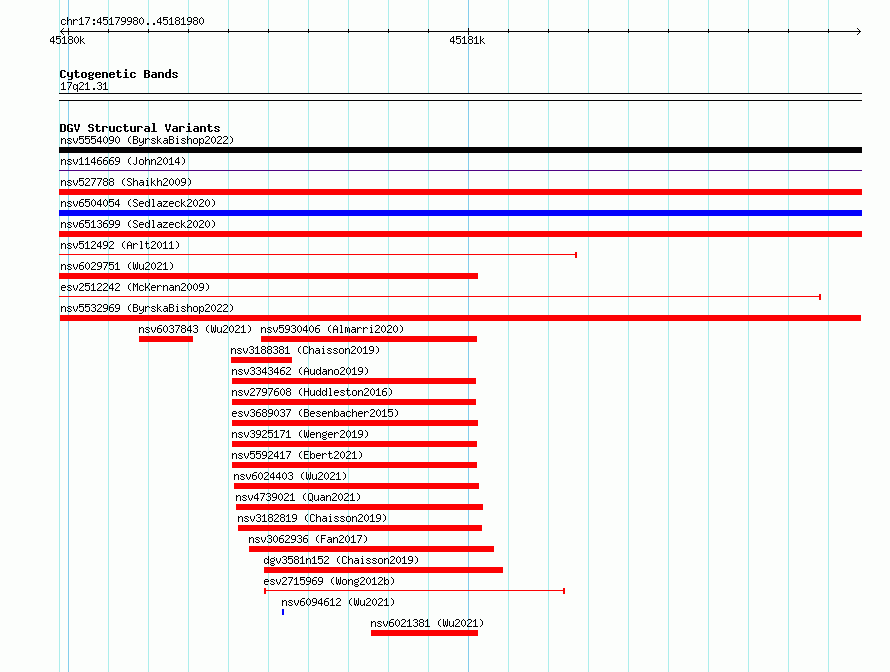Click the DGV Structural Variants track title
The width and height of the screenshot is (890, 672).
click(140, 128)
